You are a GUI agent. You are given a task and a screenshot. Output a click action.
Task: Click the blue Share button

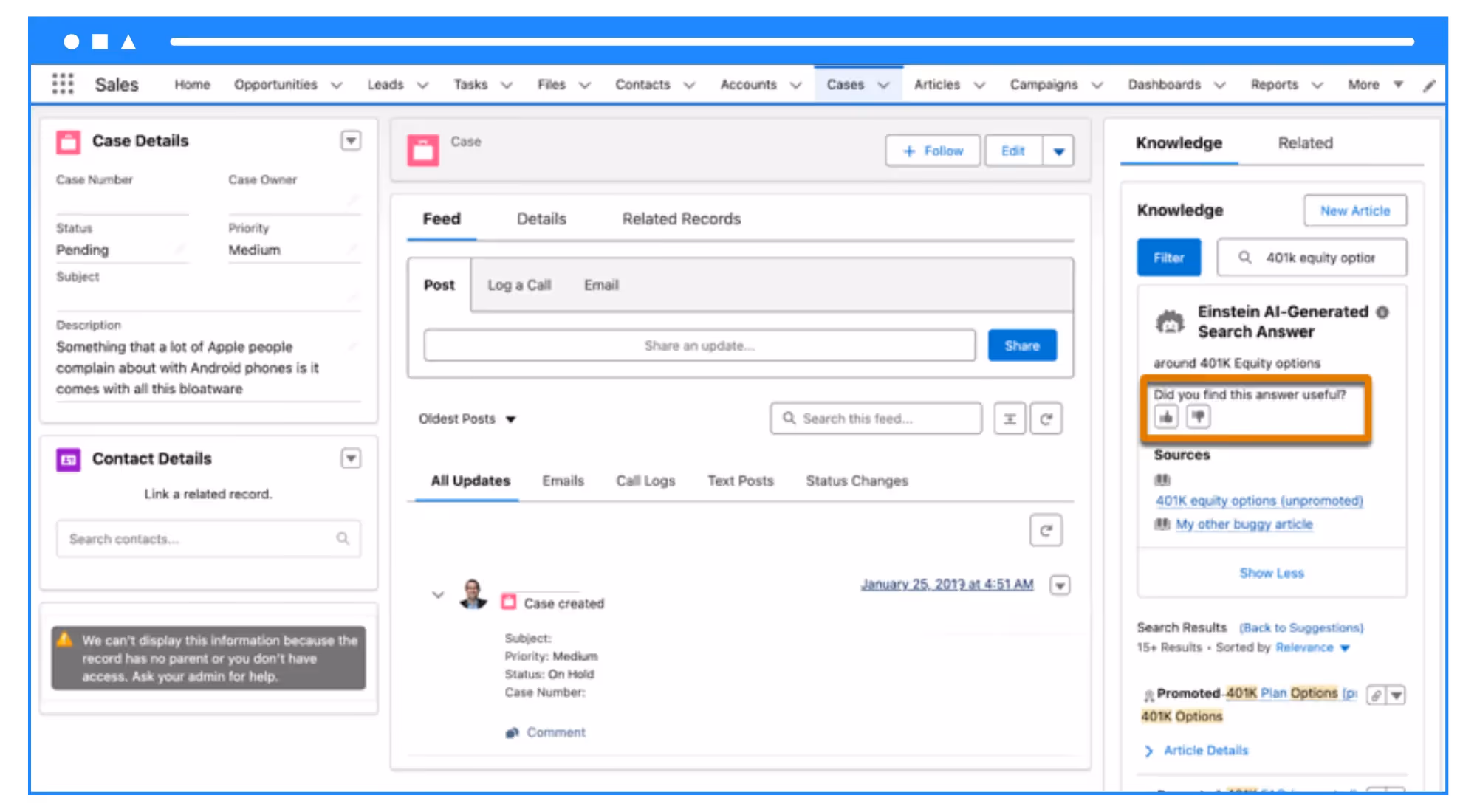(x=1022, y=345)
